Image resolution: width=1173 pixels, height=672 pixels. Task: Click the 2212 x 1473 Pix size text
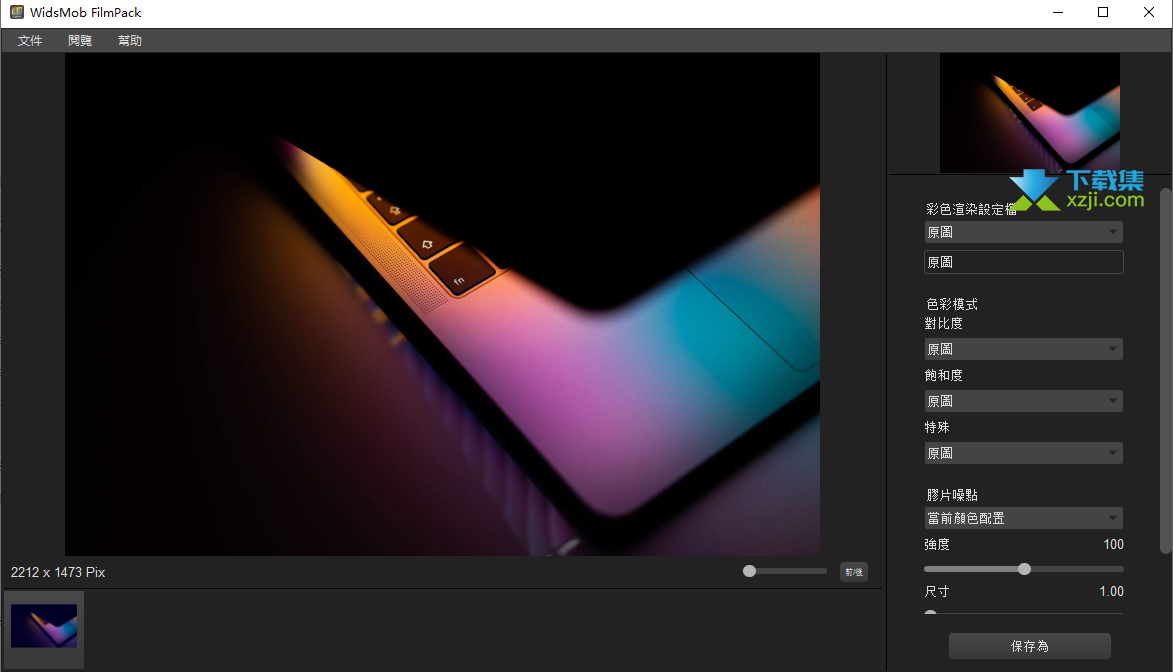pos(58,572)
